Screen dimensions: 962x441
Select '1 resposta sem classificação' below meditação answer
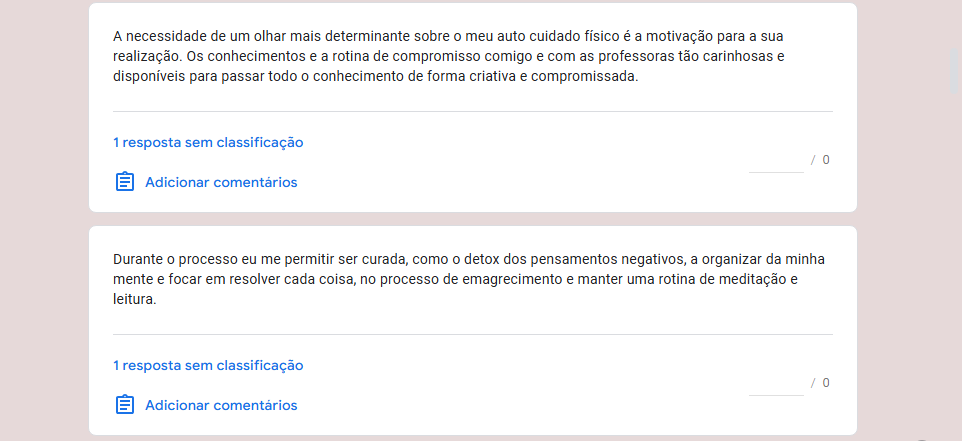pyautogui.click(x=208, y=365)
